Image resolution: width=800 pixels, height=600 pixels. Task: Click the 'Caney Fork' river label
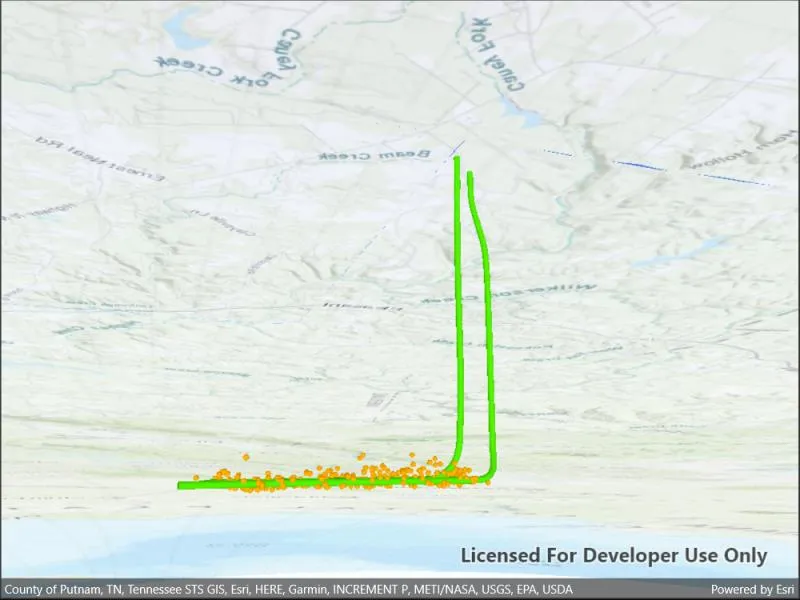(x=498, y=55)
